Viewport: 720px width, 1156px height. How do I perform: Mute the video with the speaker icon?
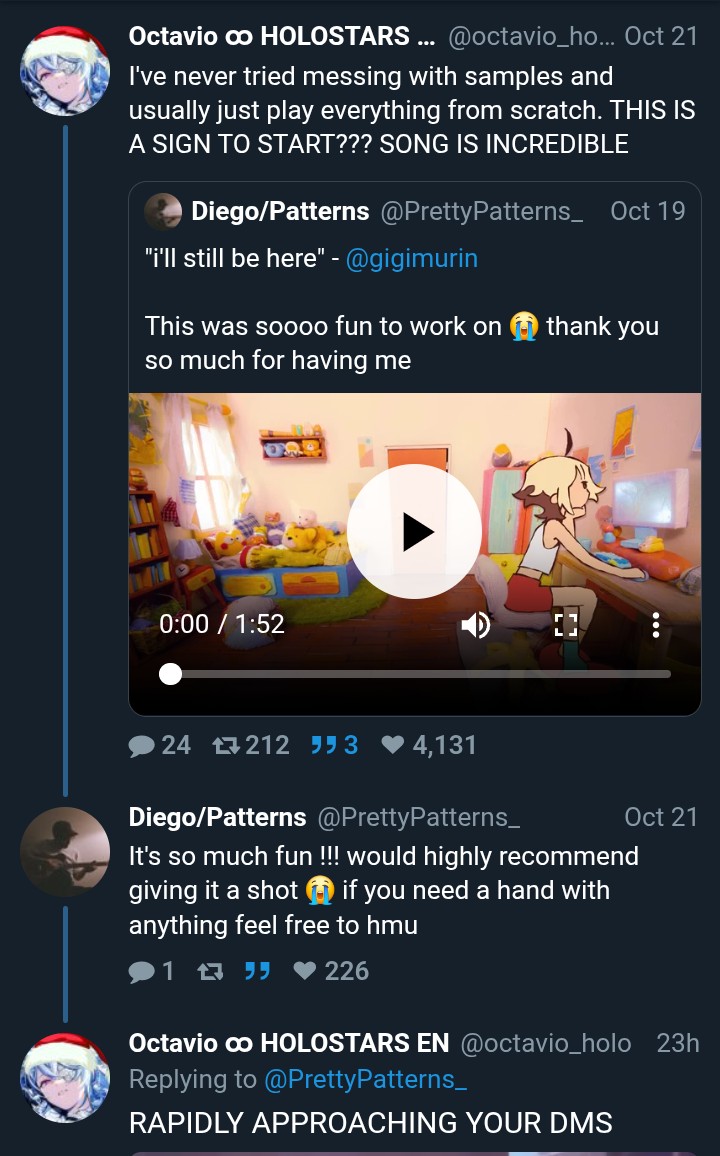(475, 625)
